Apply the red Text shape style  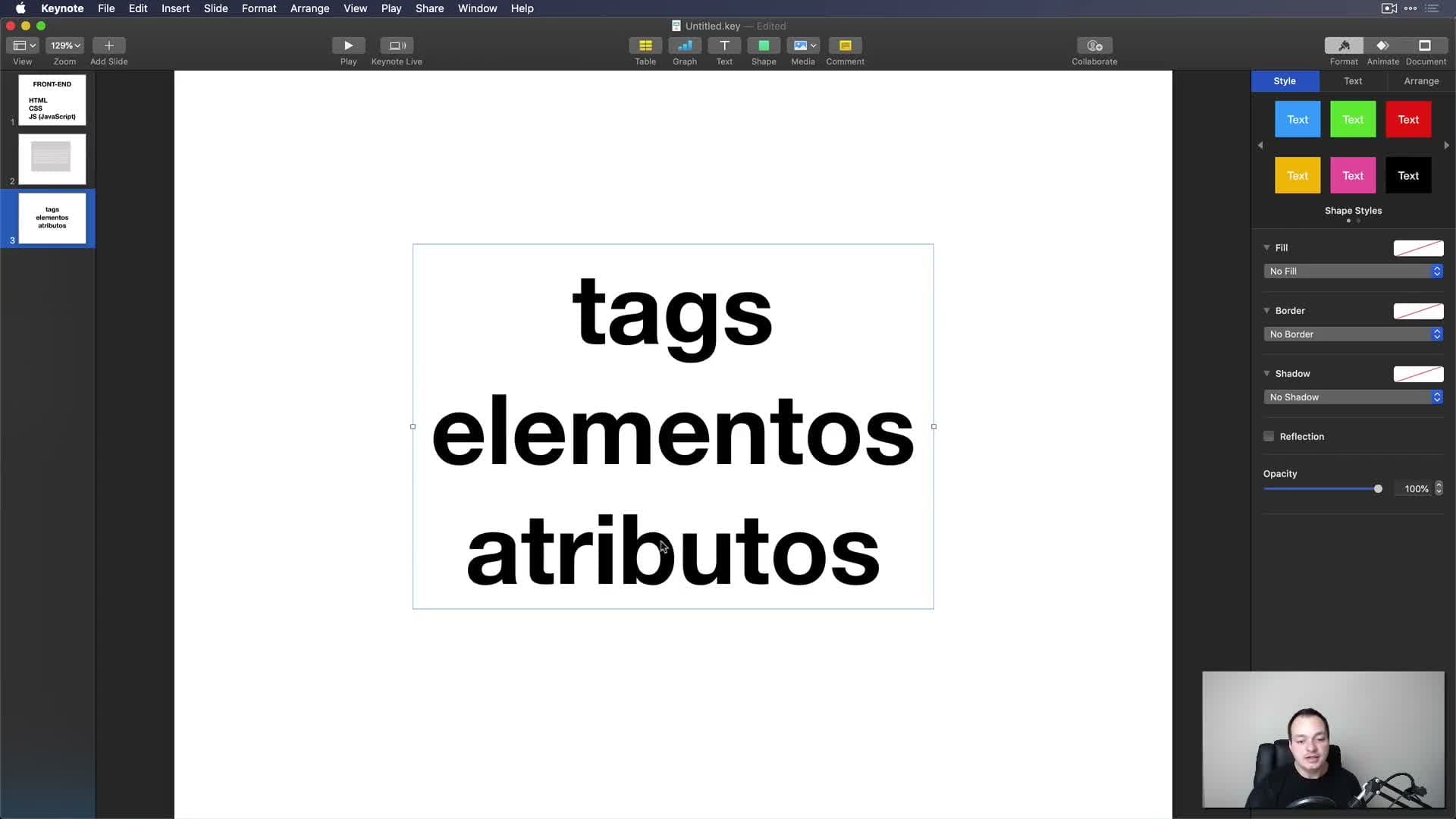click(1408, 119)
